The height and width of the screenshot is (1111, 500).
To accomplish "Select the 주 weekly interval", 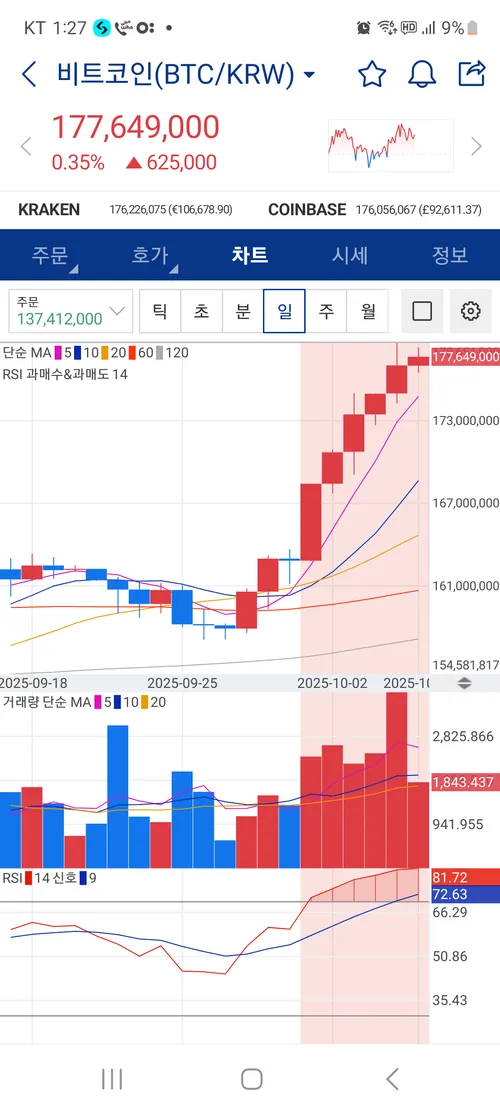I will (x=326, y=311).
